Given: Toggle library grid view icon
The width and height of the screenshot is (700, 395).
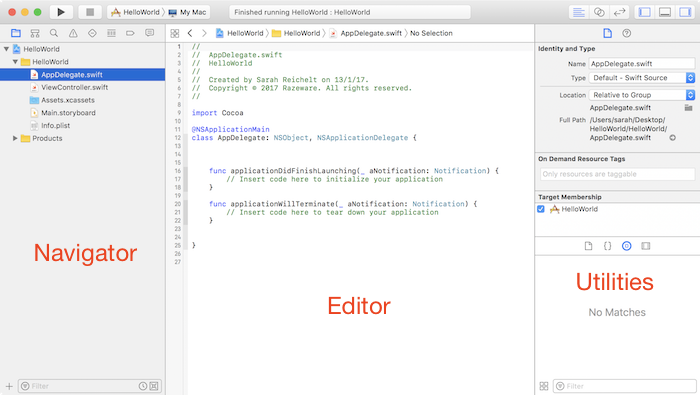Looking at the screenshot, I should tap(544, 386).
